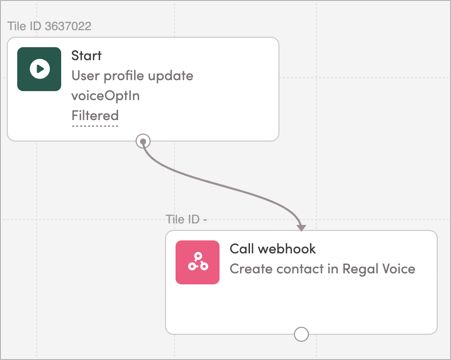Click the "Start" tile title

pos(86,55)
